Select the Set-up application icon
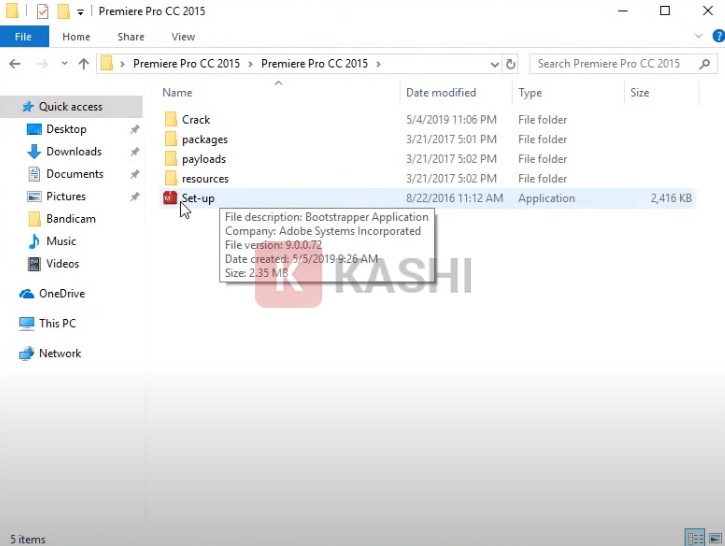The width and height of the screenshot is (725, 546). pos(170,198)
